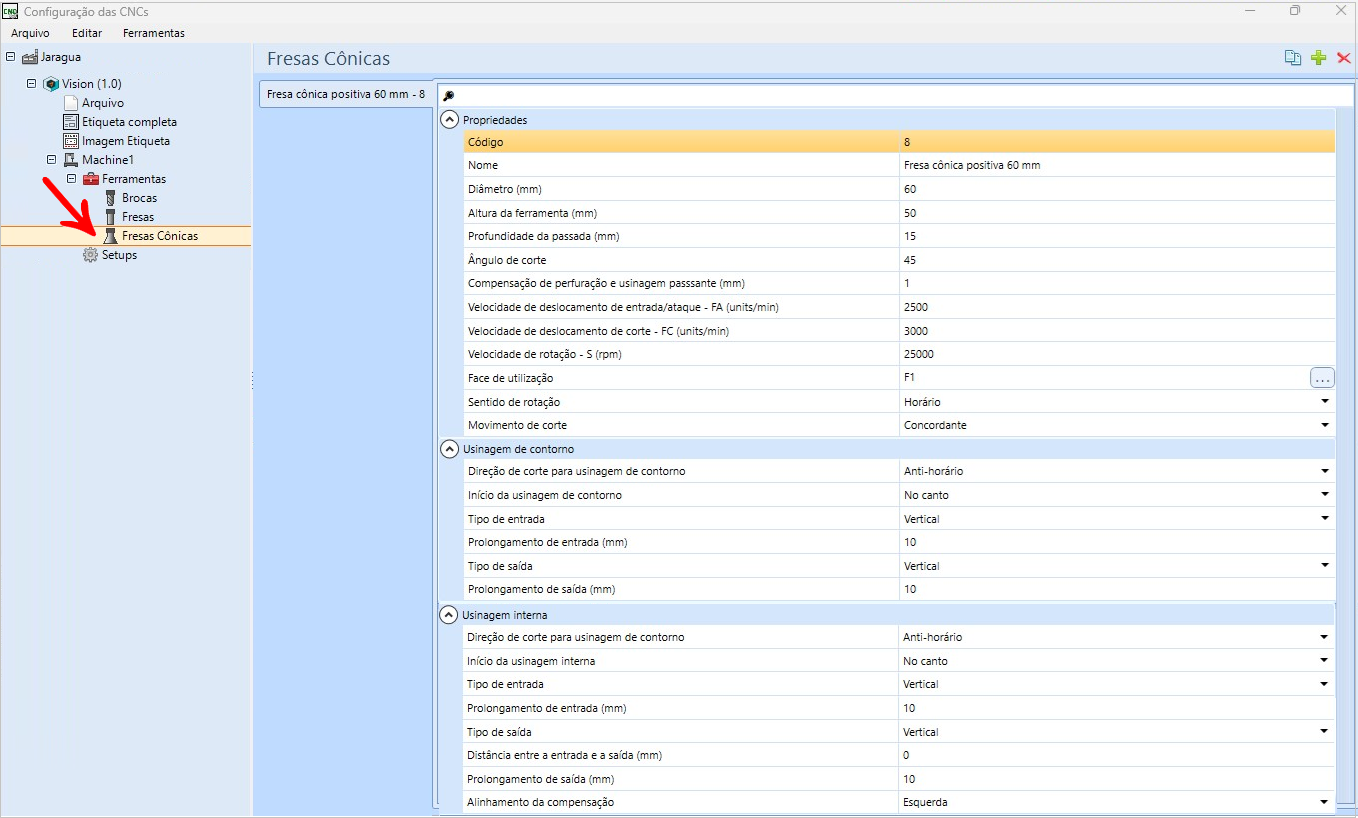The height and width of the screenshot is (818, 1358).
Task: Click the Setups gear icon
Action: click(91, 255)
